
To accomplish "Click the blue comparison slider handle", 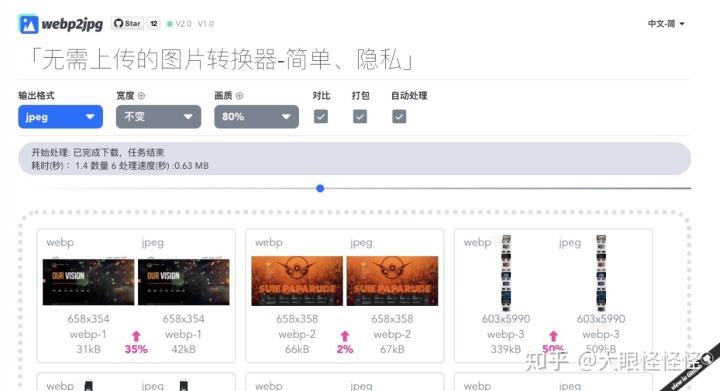I will [x=321, y=188].
